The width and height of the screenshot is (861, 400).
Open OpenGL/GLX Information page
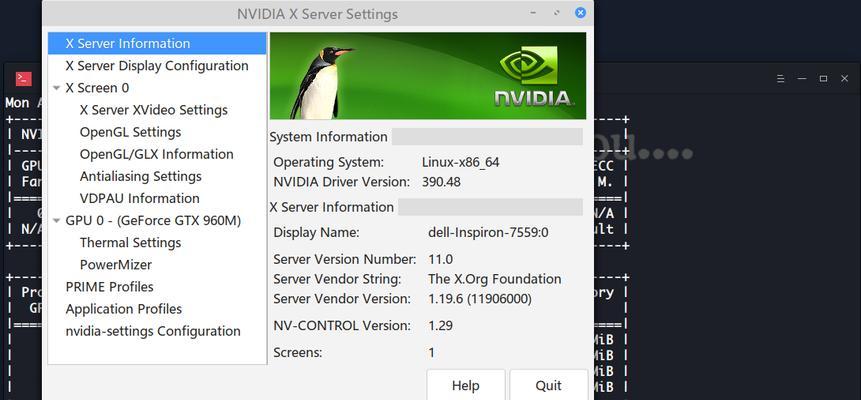157,154
